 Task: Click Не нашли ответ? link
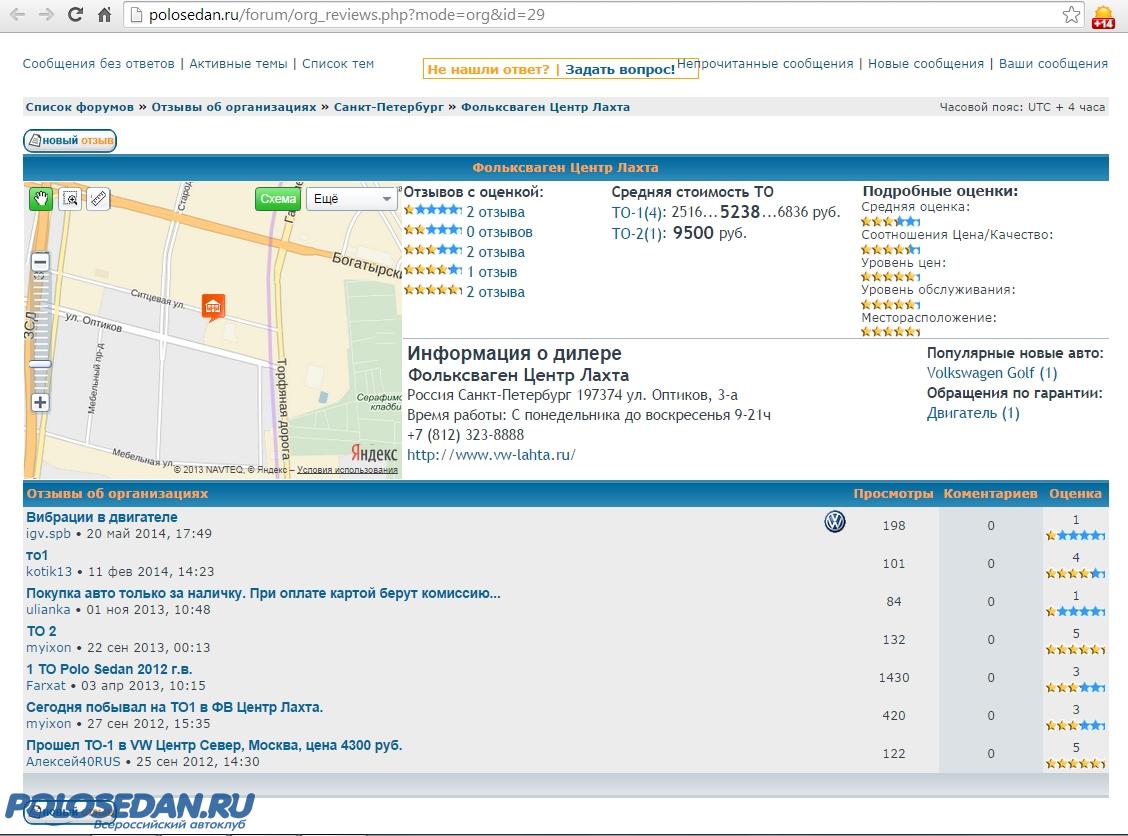488,69
